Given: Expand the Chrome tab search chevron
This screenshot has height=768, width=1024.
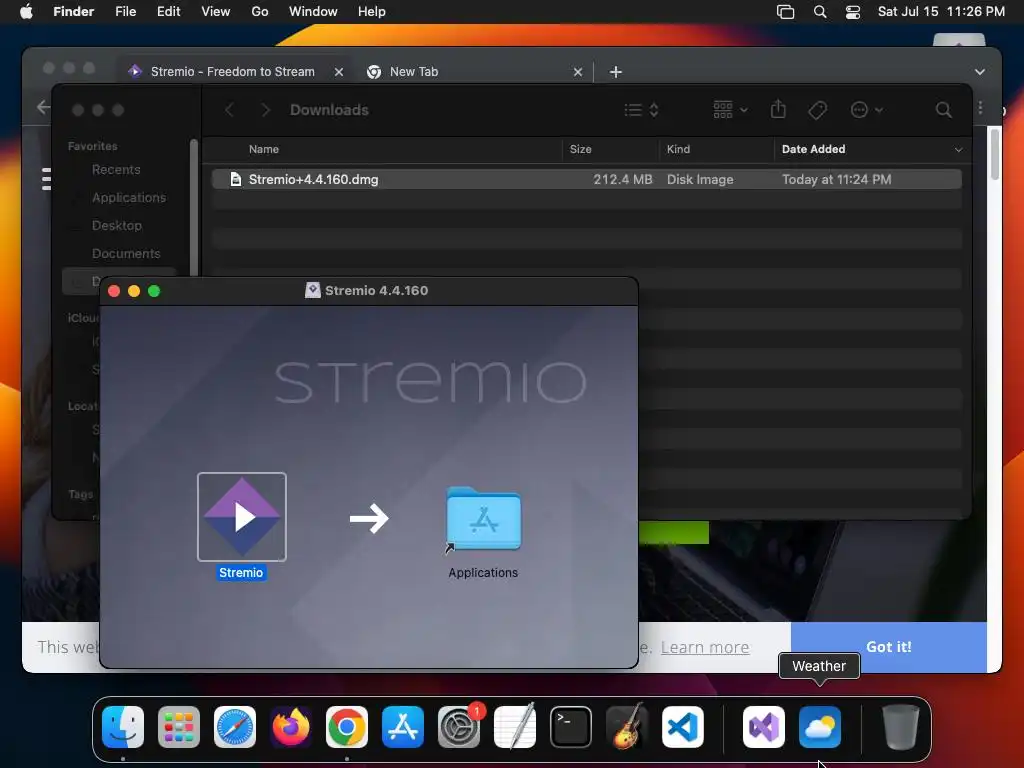Looking at the screenshot, I should coord(980,72).
